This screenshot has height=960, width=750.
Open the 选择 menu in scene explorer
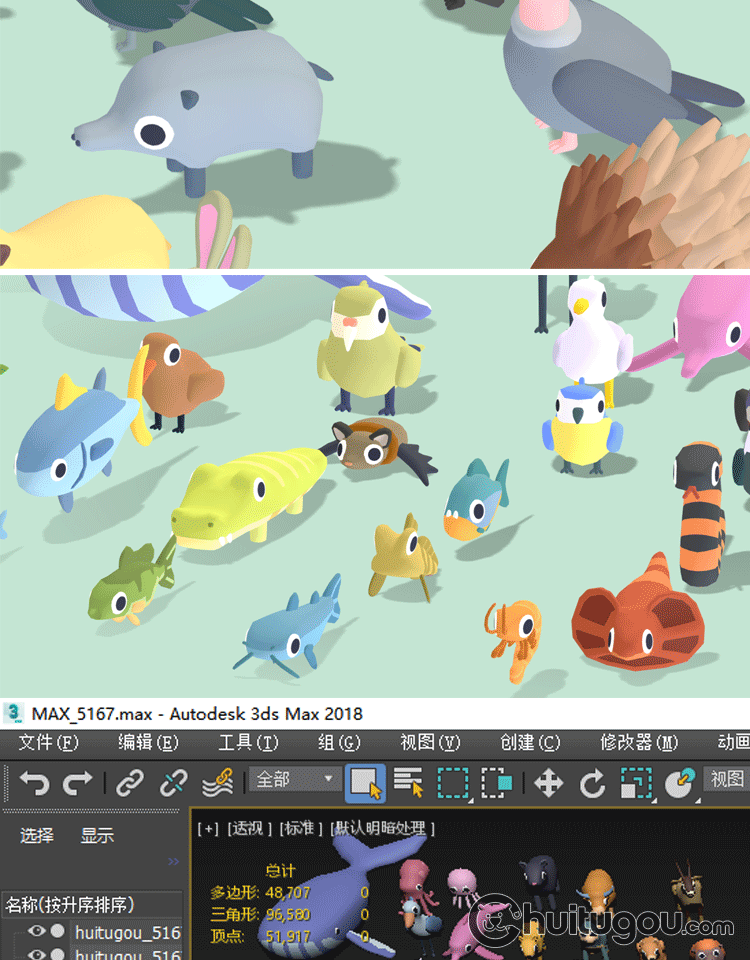click(37, 836)
